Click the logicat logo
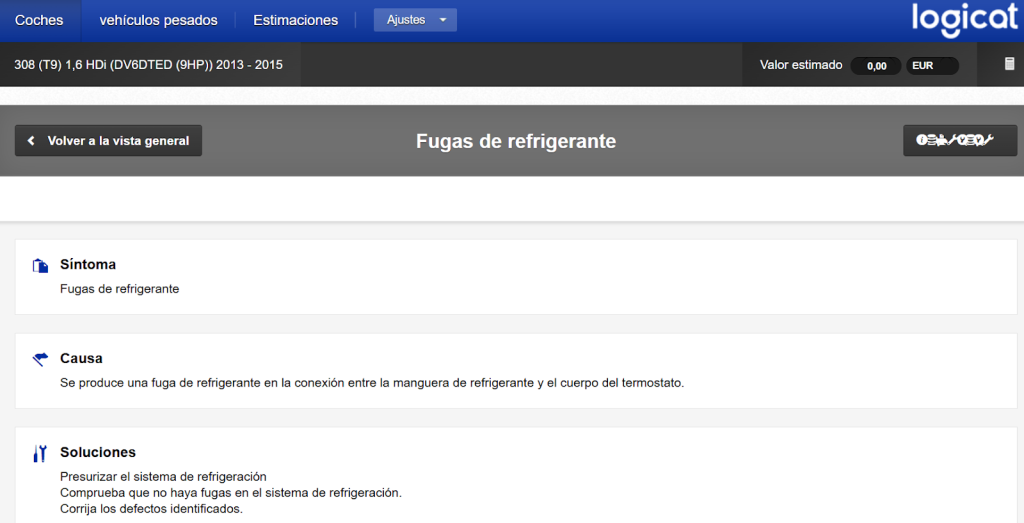The height and width of the screenshot is (523, 1024). (x=964, y=20)
